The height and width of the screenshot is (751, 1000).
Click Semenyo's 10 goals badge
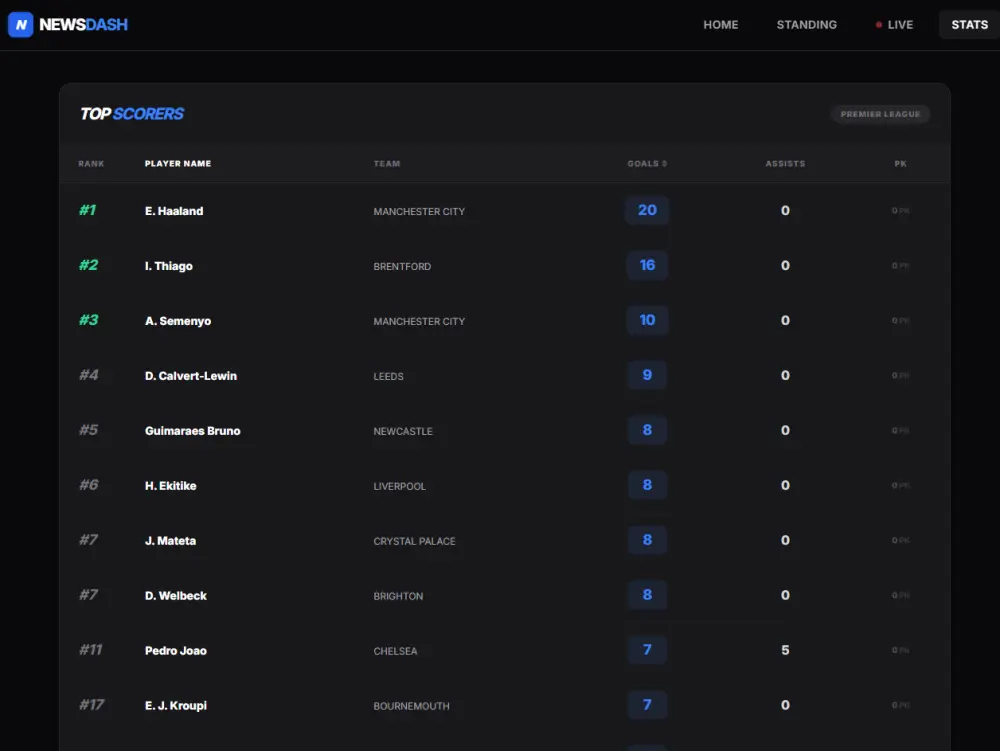647,320
